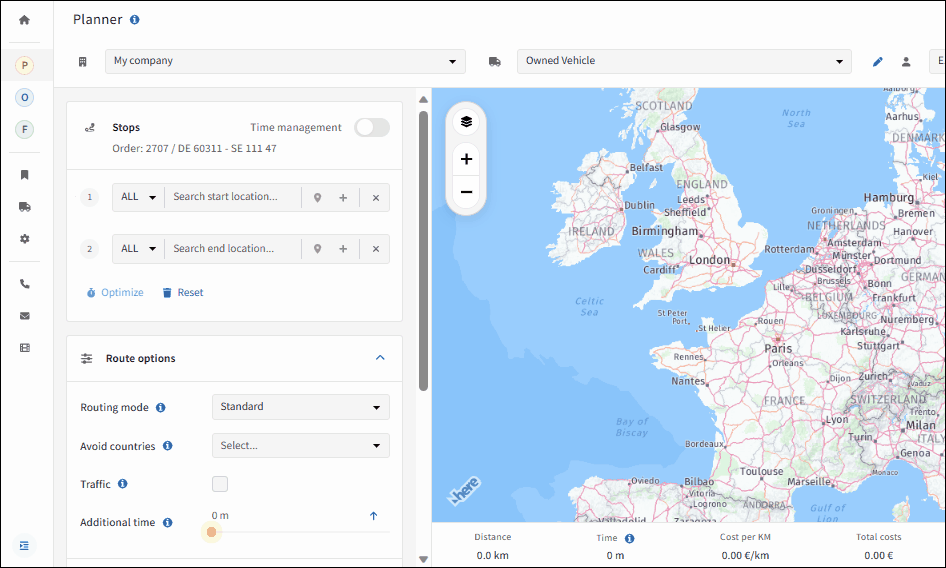946x568 pixels.
Task: Go to home via sidebar icon
Action: coord(24,20)
